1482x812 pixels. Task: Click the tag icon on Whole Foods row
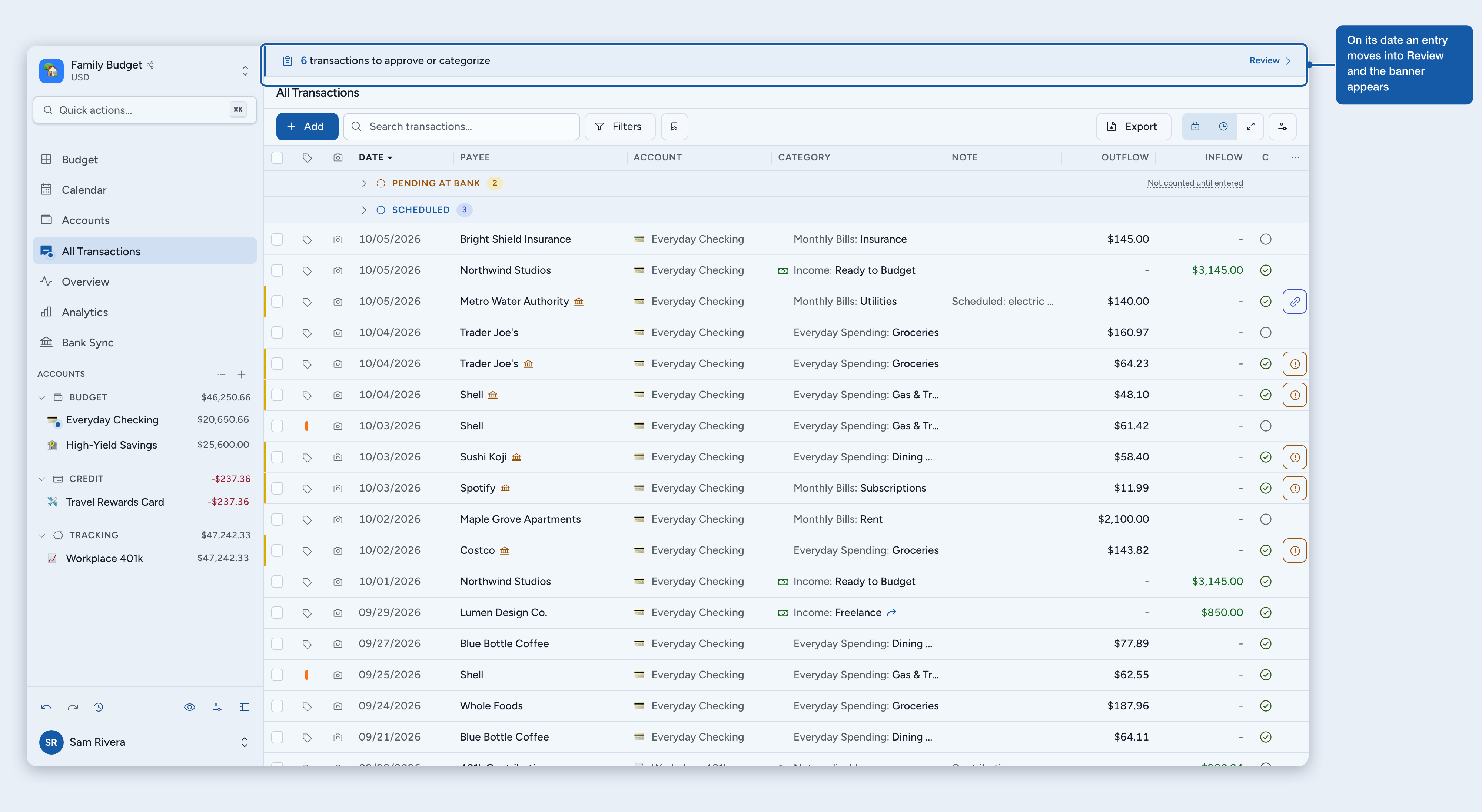[x=307, y=706]
